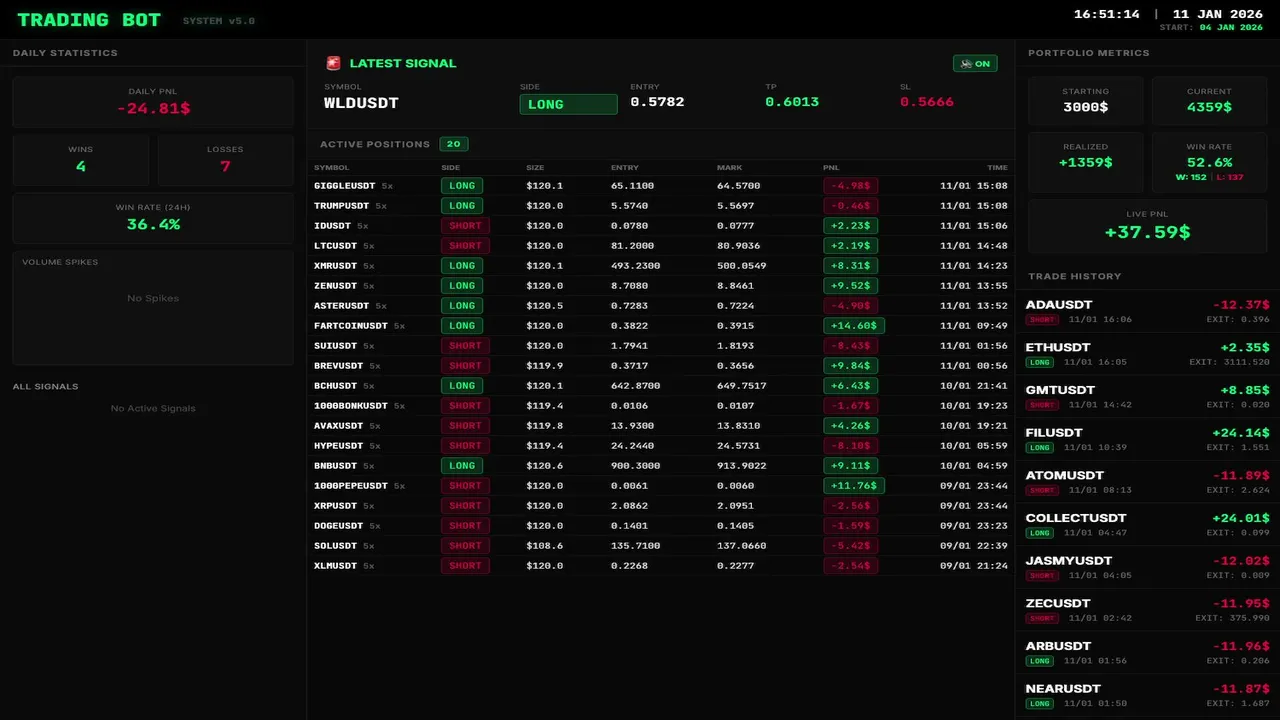
Task: Open the JASMYUSDT trade history entry
Action: click(1147, 567)
